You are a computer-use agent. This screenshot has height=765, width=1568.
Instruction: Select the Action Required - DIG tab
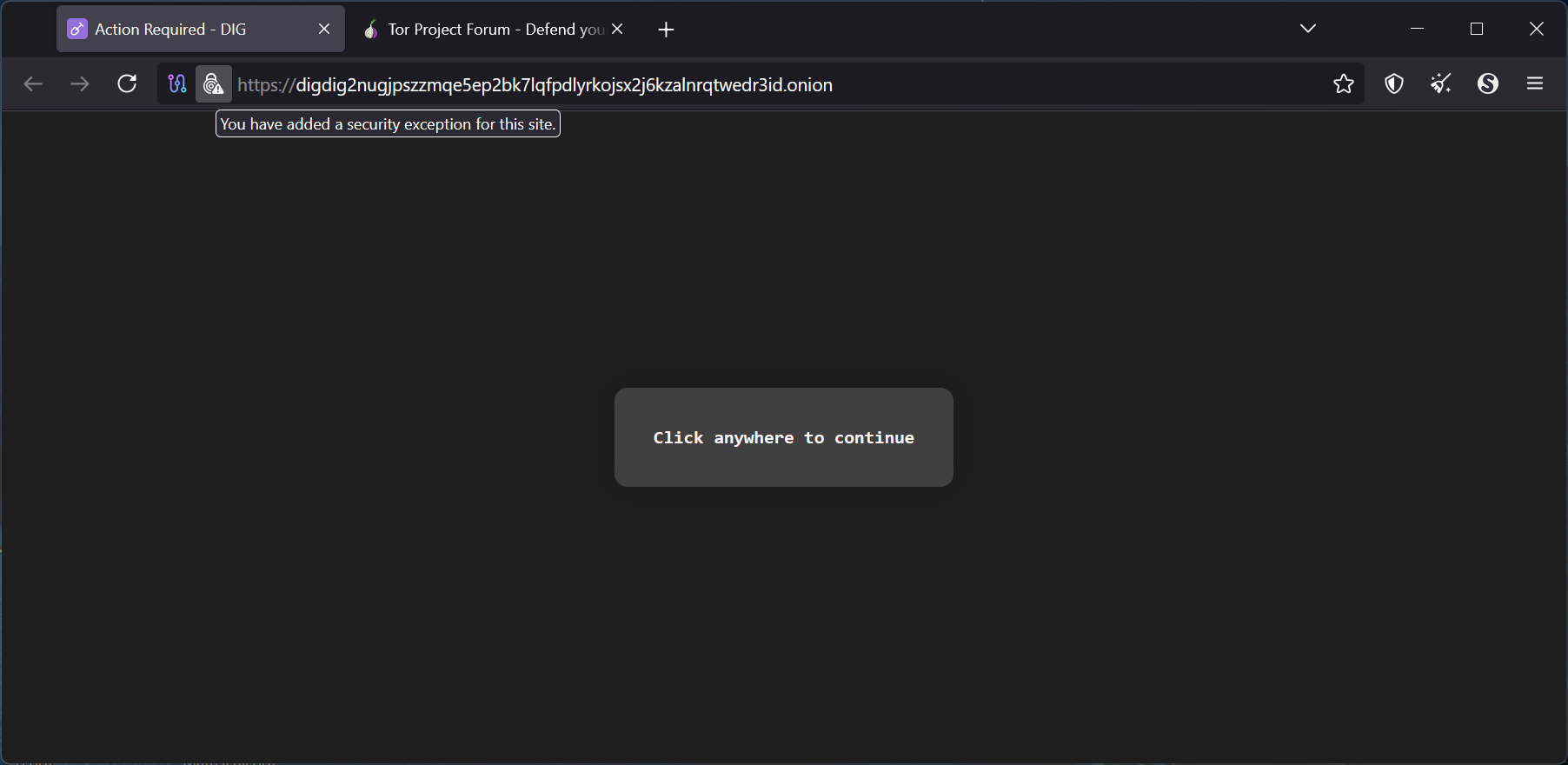tap(174, 30)
